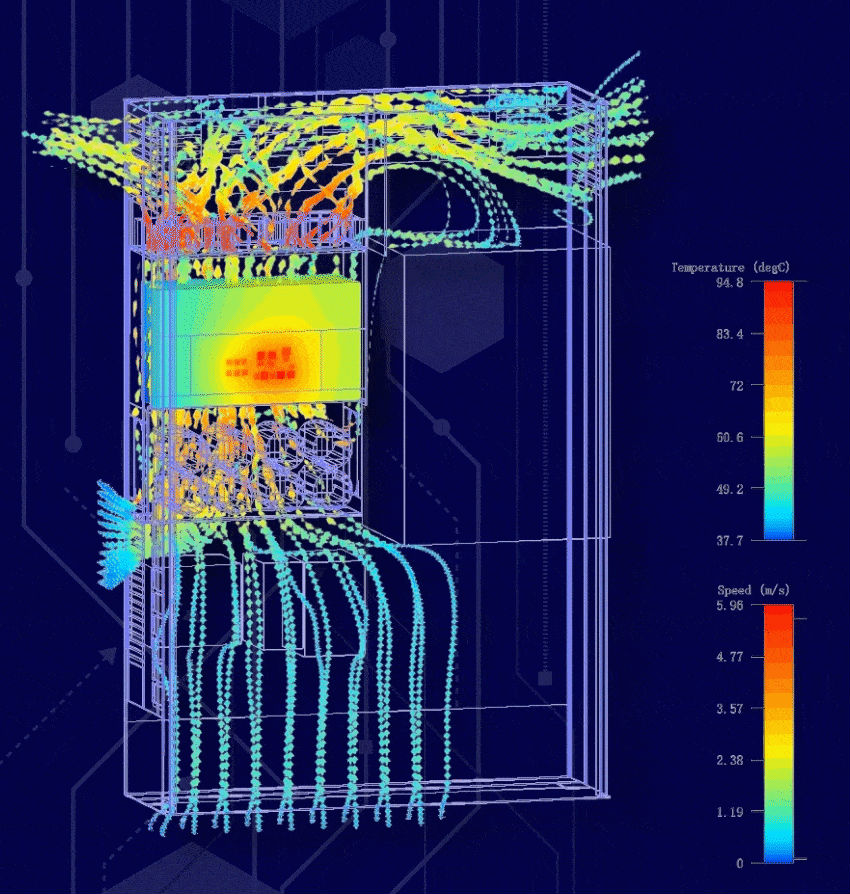Click the red top of the temperature color bar
Image resolution: width=850 pixels, height=894 pixels.
pyautogui.click(x=778, y=292)
